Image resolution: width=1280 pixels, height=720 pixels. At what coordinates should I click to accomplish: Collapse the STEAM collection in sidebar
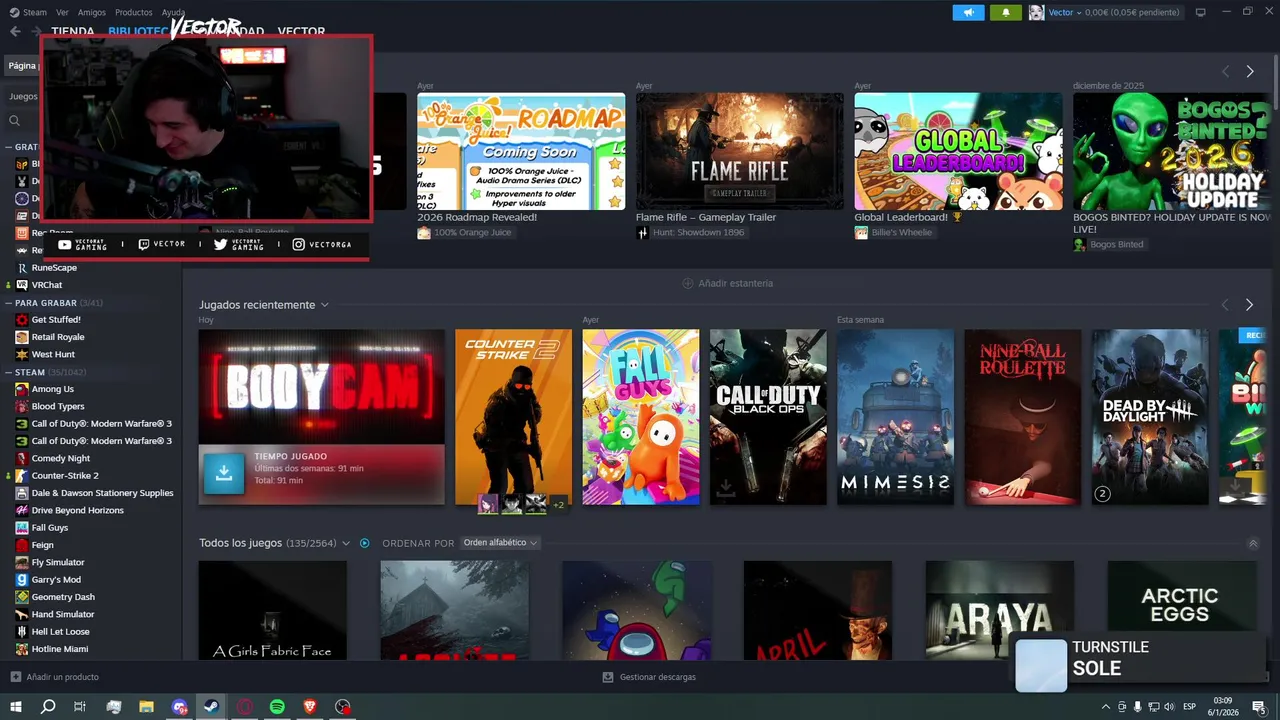[x=8, y=372]
